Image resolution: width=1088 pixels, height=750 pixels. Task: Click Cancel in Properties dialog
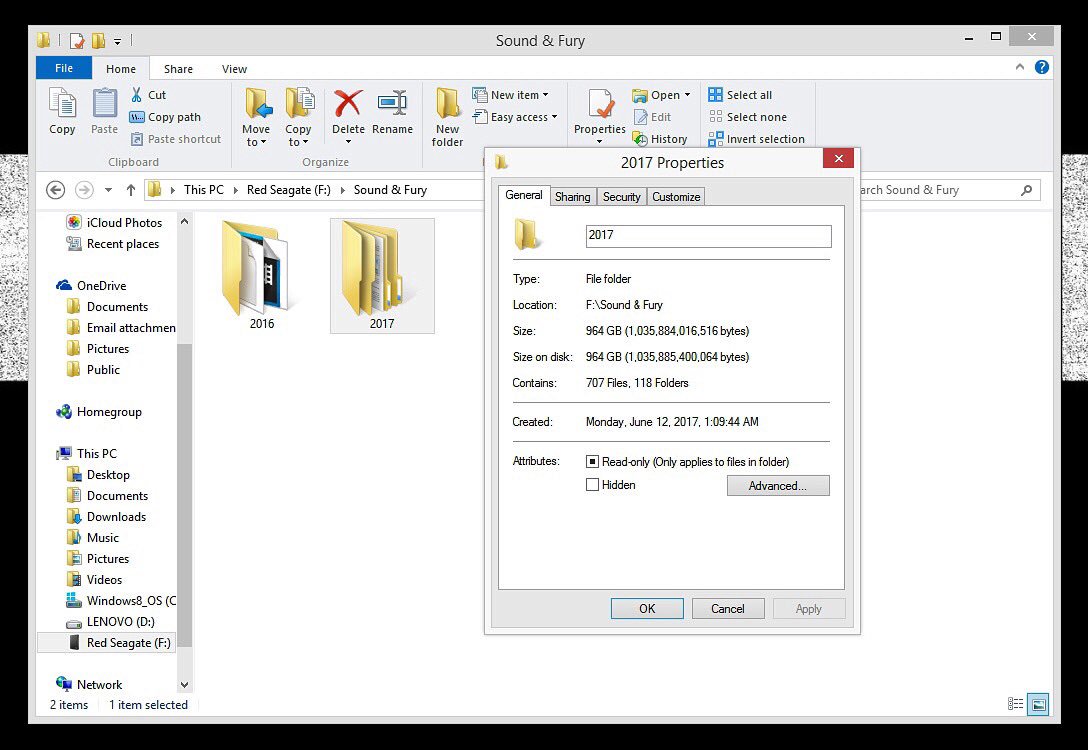click(x=728, y=608)
